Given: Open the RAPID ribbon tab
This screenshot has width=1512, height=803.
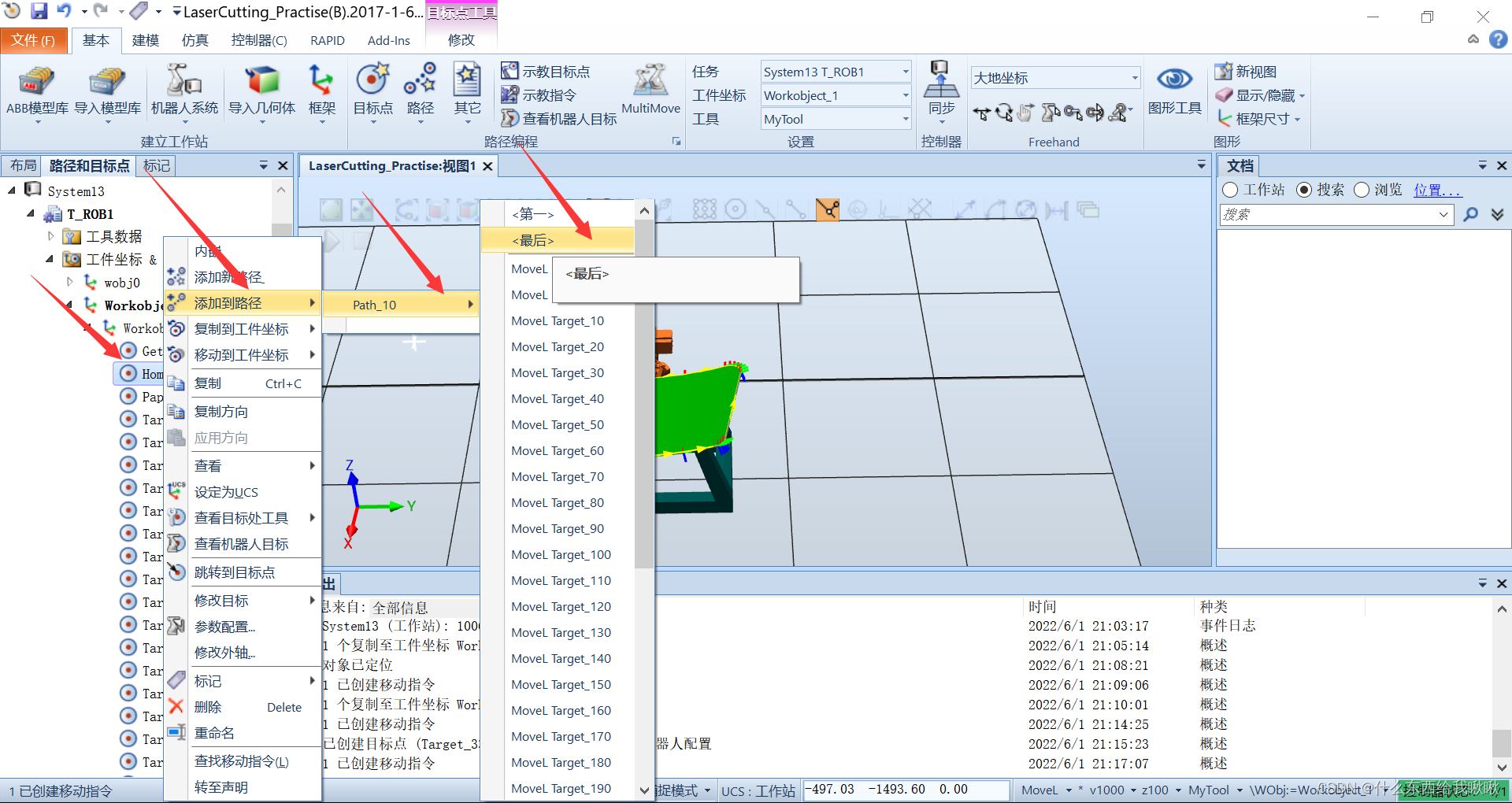Looking at the screenshot, I should (x=328, y=40).
